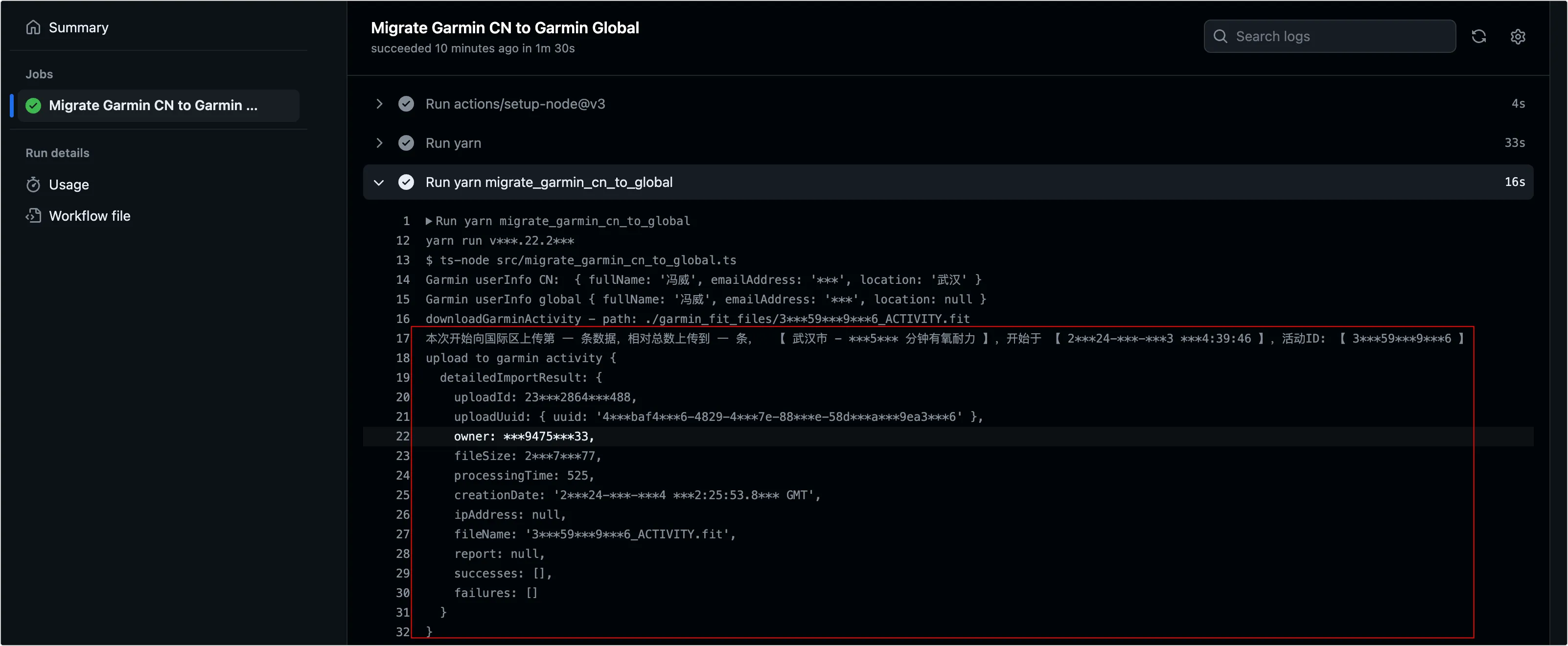The height and width of the screenshot is (646, 1568).
Task: Select the Migrate Garmin CN job
Action: click(158, 105)
